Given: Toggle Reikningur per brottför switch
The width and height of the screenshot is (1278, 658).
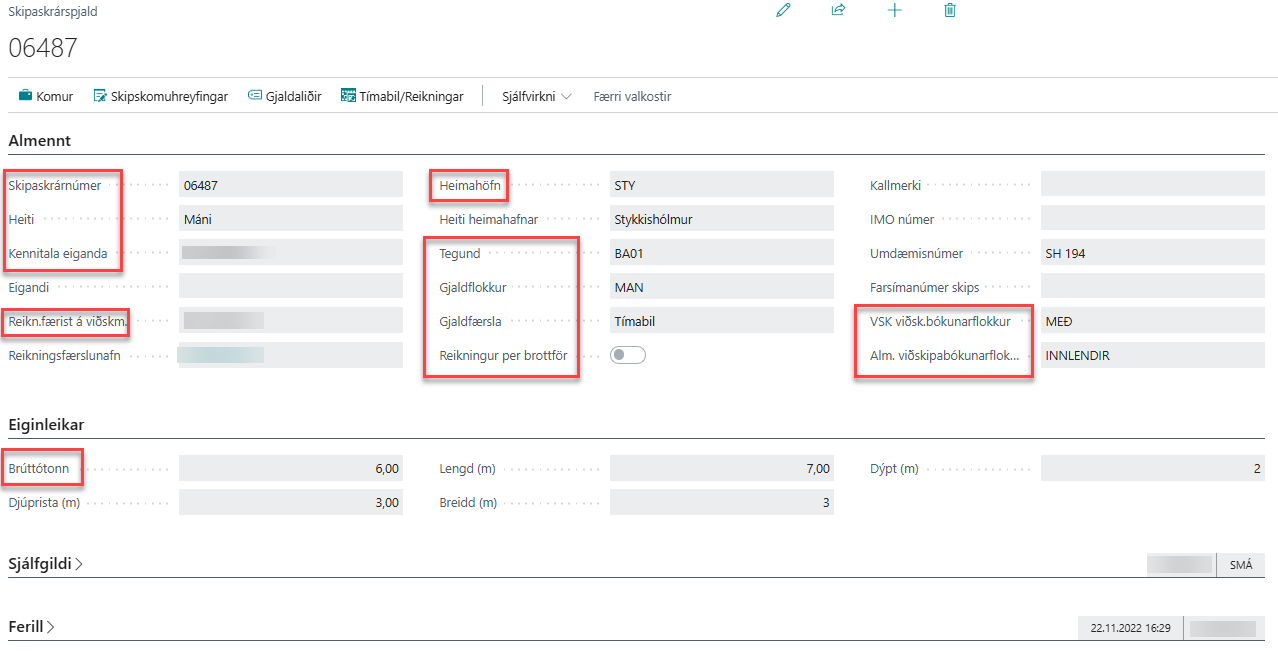Looking at the screenshot, I should [x=628, y=355].
